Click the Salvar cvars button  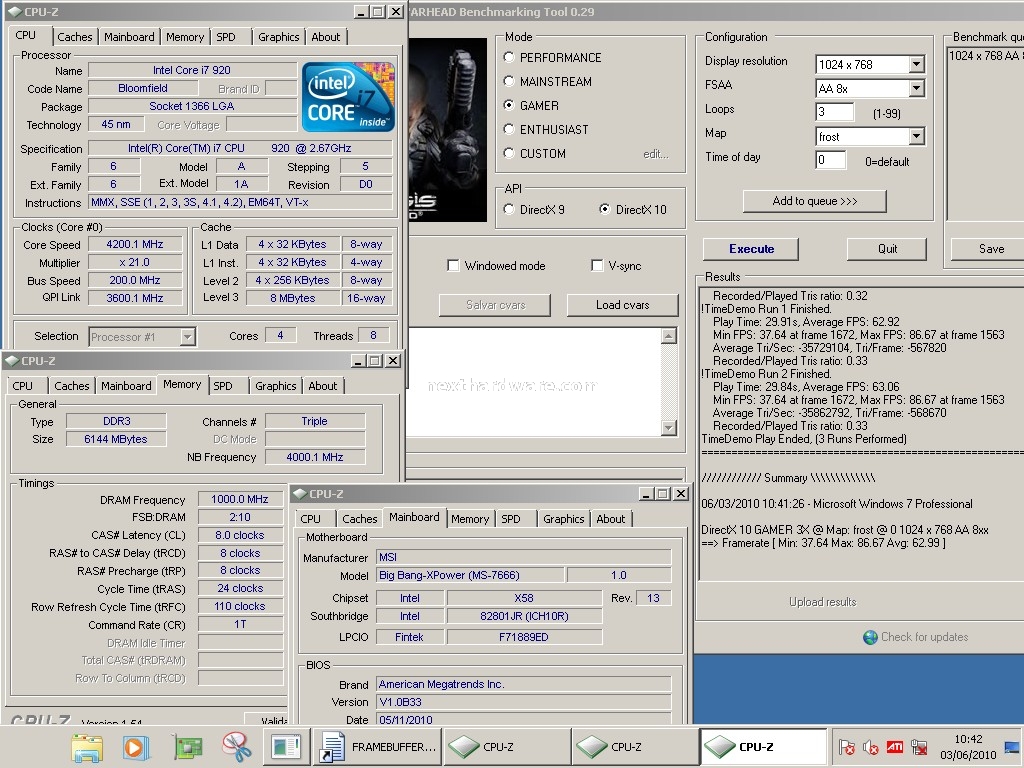pyautogui.click(x=495, y=305)
